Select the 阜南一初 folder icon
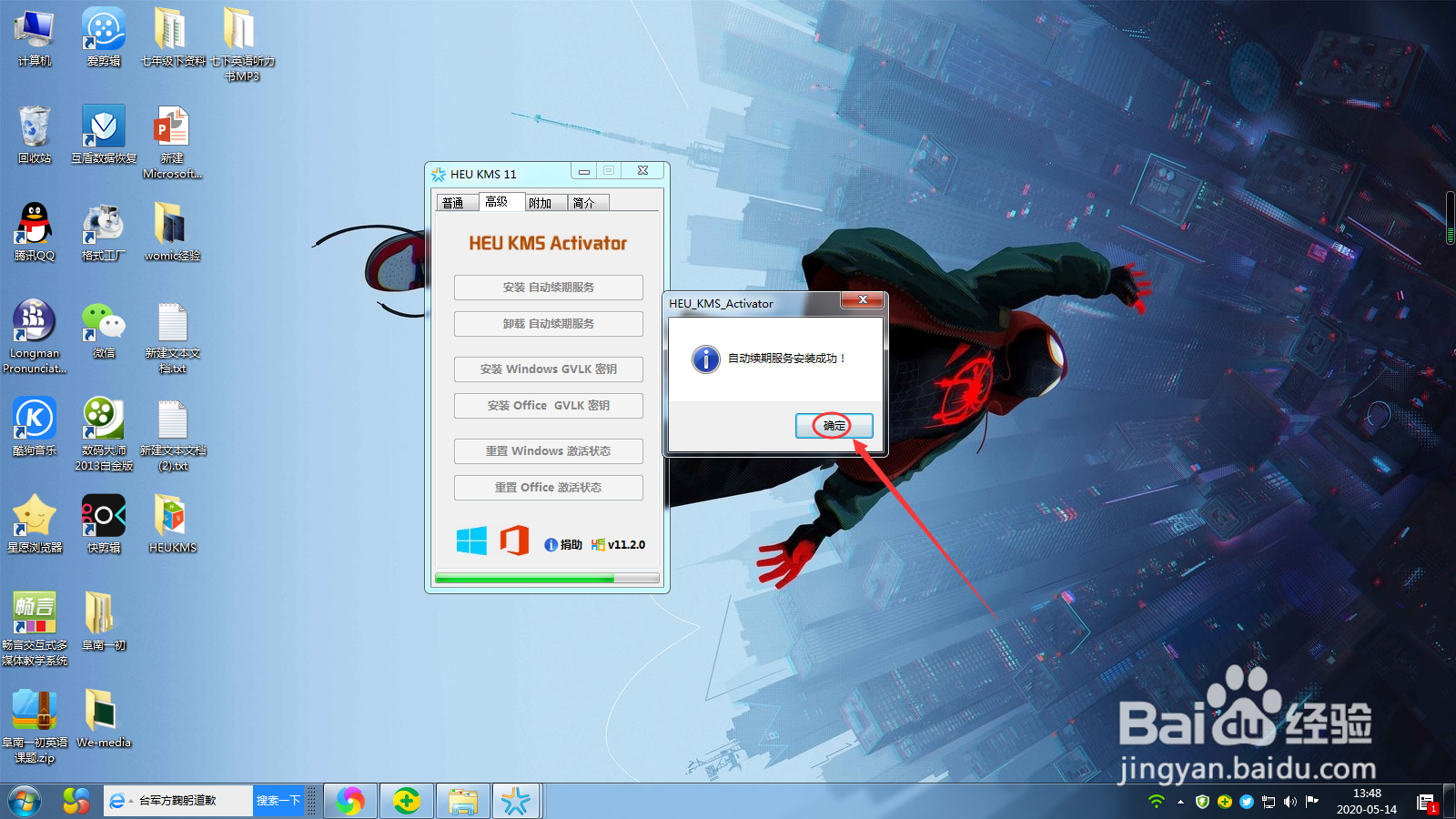This screenshot has width=1456, height=819. coord(104,622)
